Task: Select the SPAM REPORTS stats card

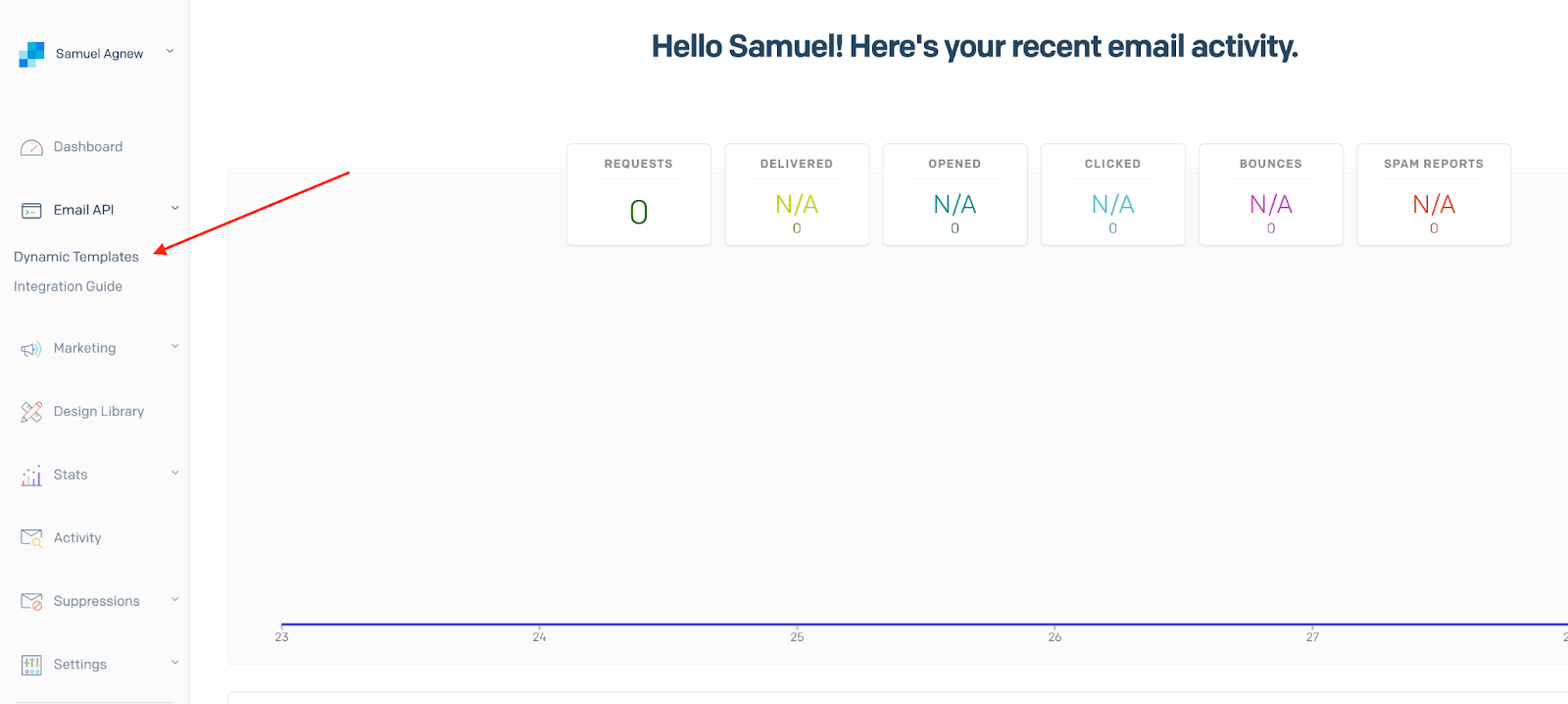Action: tap(1433, 194)
